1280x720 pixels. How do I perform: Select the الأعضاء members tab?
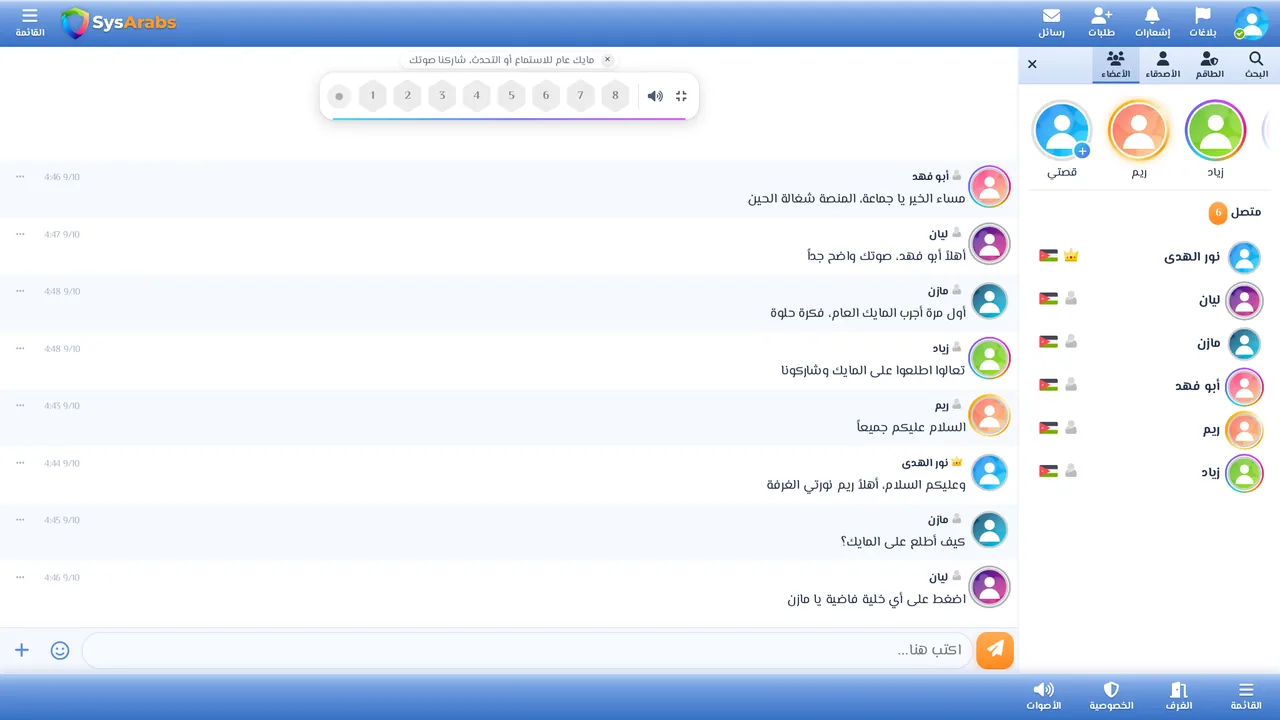[1115, 65]
